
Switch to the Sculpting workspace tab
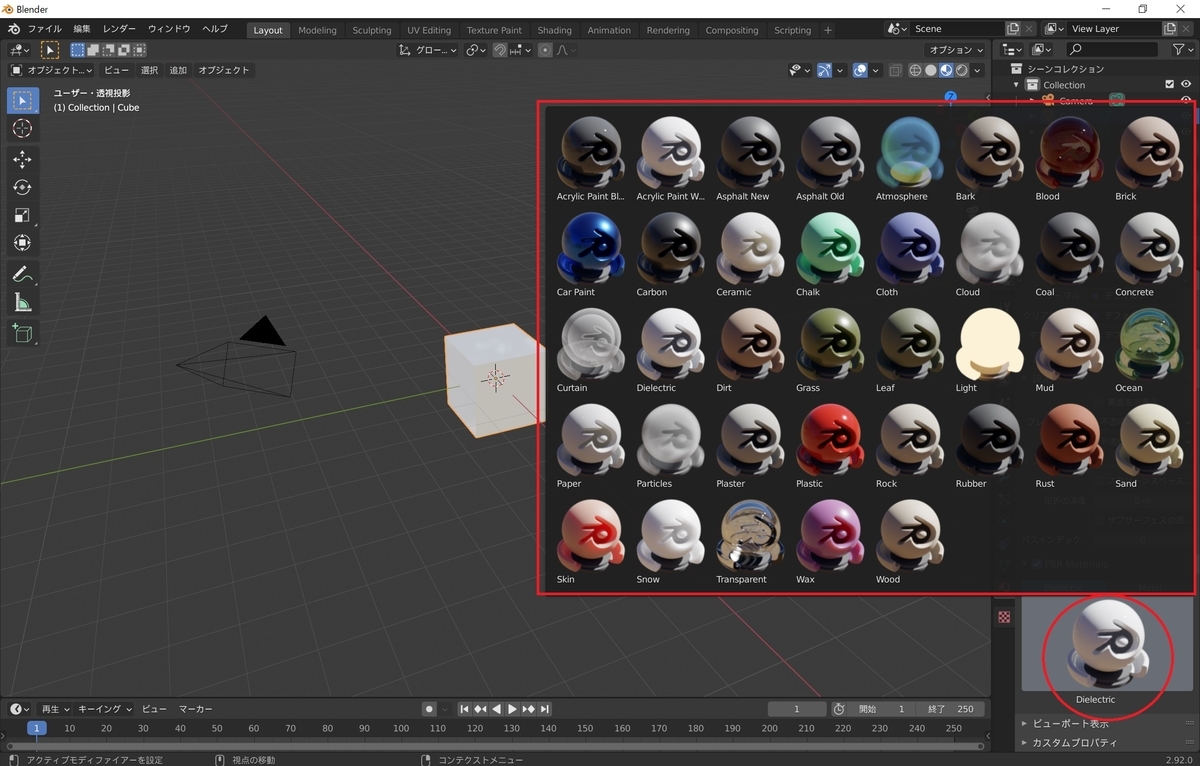tap(372, 30)
